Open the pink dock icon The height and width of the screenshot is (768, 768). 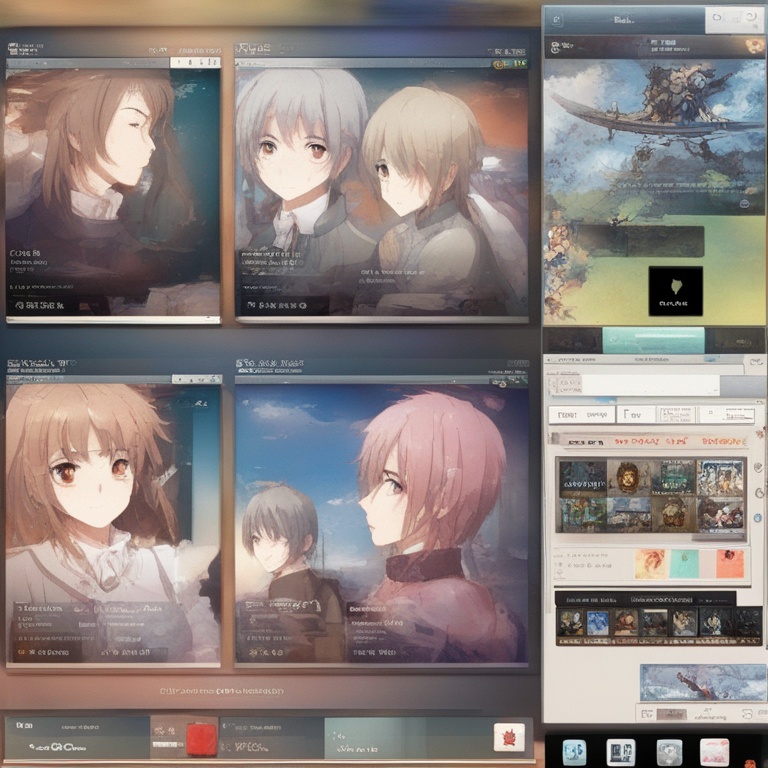[x=714, y=752]
